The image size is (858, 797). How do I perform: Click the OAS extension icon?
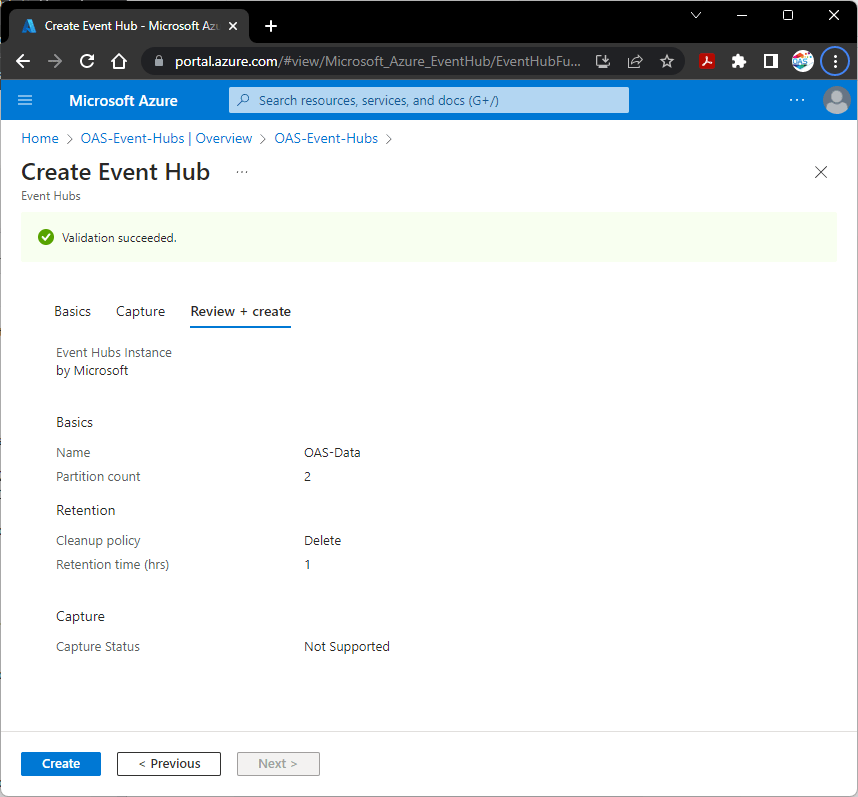(802, 61)
